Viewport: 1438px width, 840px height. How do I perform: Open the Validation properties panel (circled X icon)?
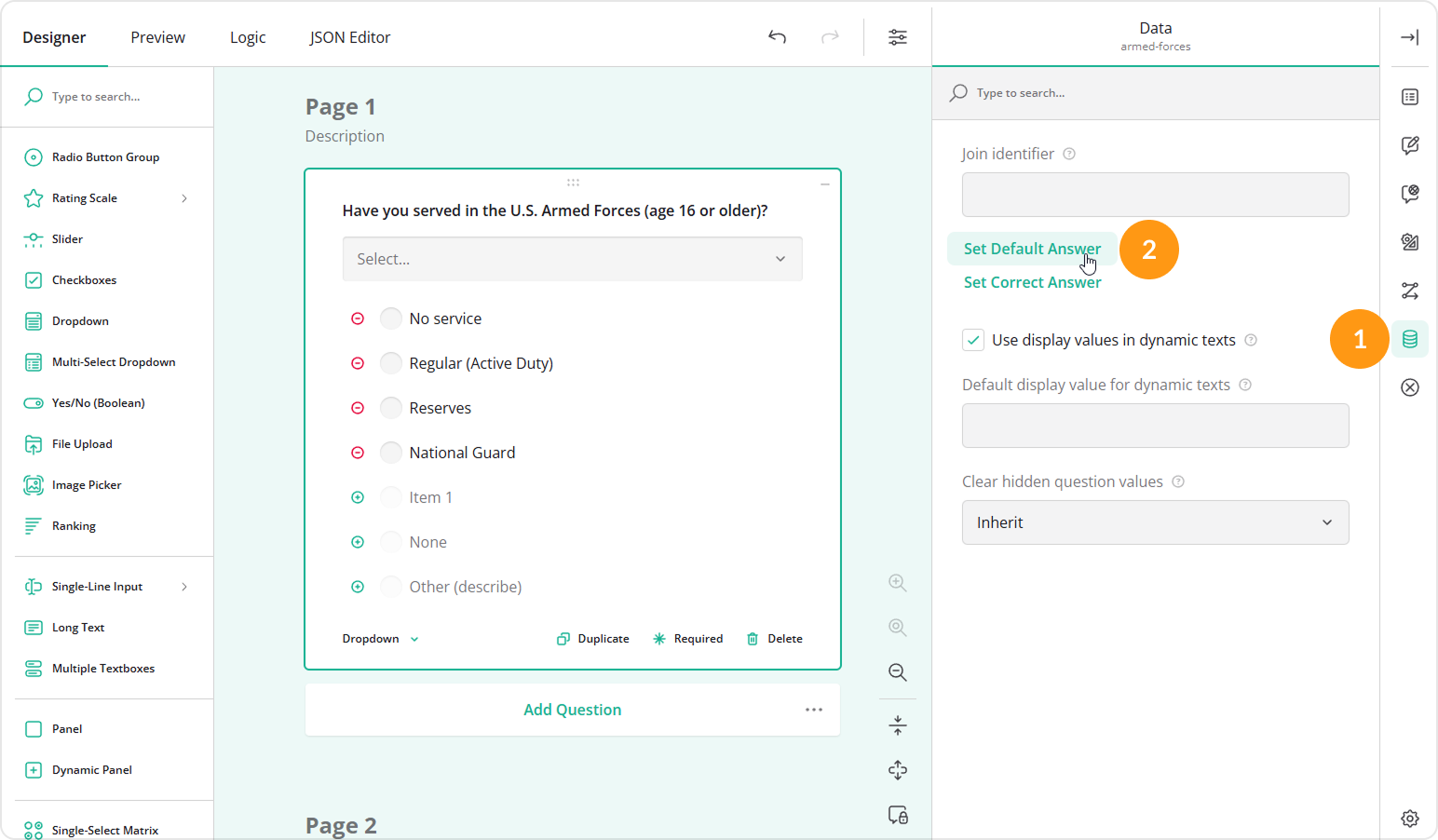(x=1410, y=386)
